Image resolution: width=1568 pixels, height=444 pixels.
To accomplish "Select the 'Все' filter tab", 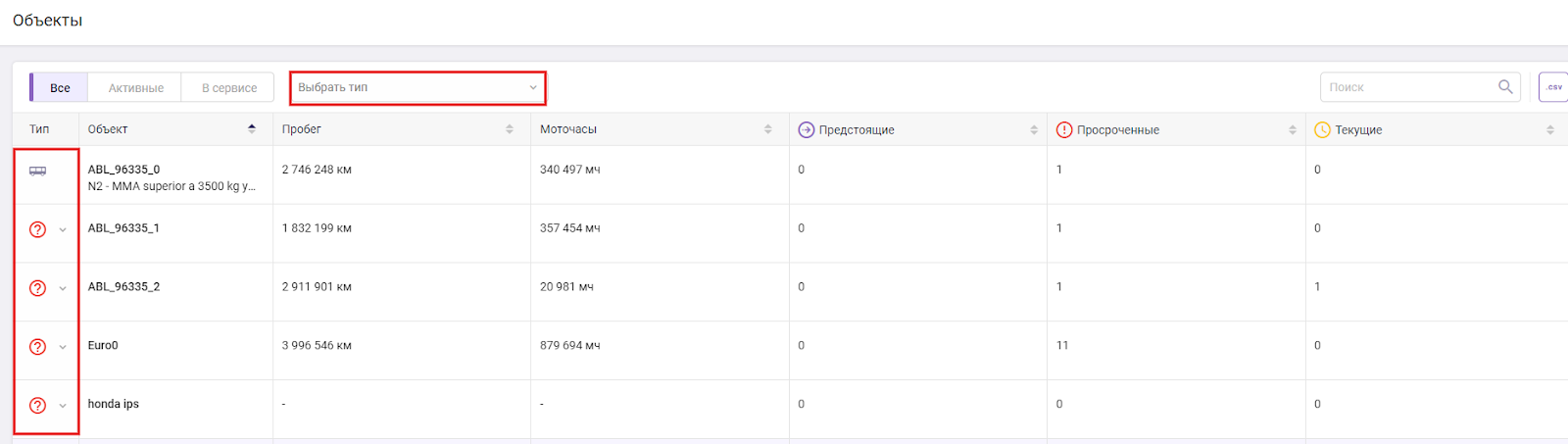I will click(60, 88).
